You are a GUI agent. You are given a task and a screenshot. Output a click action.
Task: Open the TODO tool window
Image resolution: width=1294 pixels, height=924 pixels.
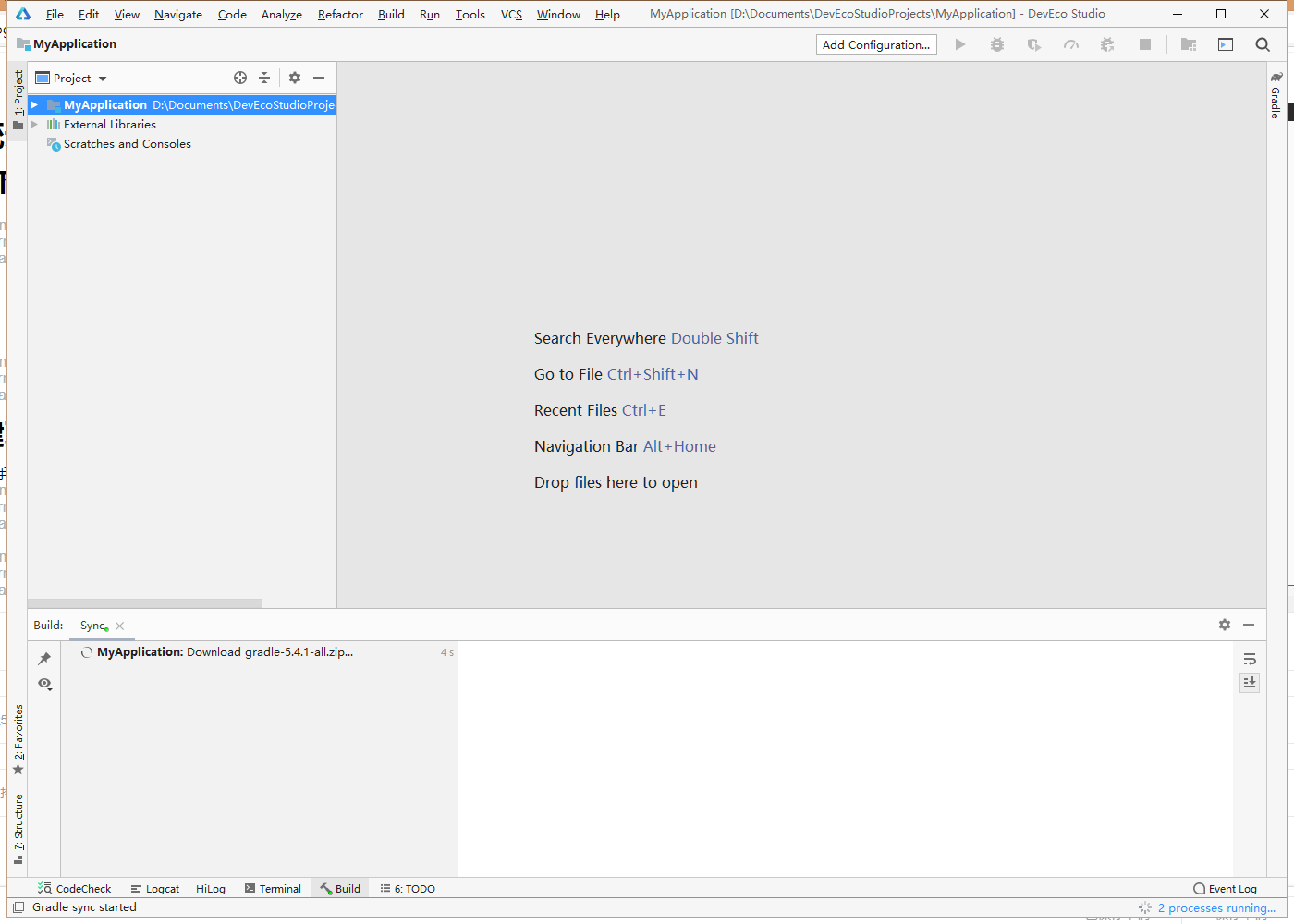pos(408,888)
